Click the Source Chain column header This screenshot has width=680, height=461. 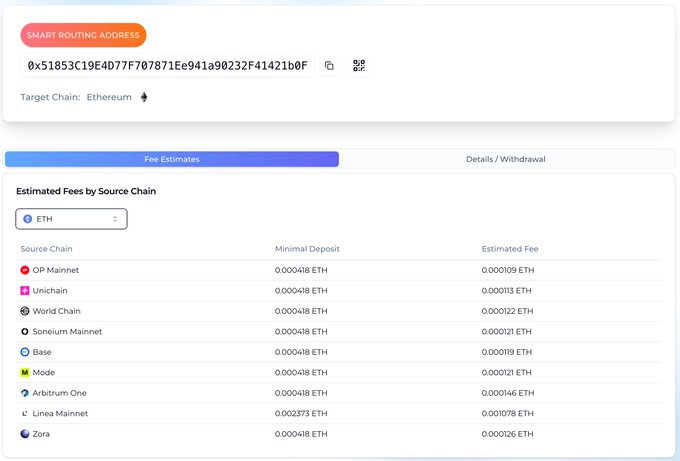[x=46, y=249]
